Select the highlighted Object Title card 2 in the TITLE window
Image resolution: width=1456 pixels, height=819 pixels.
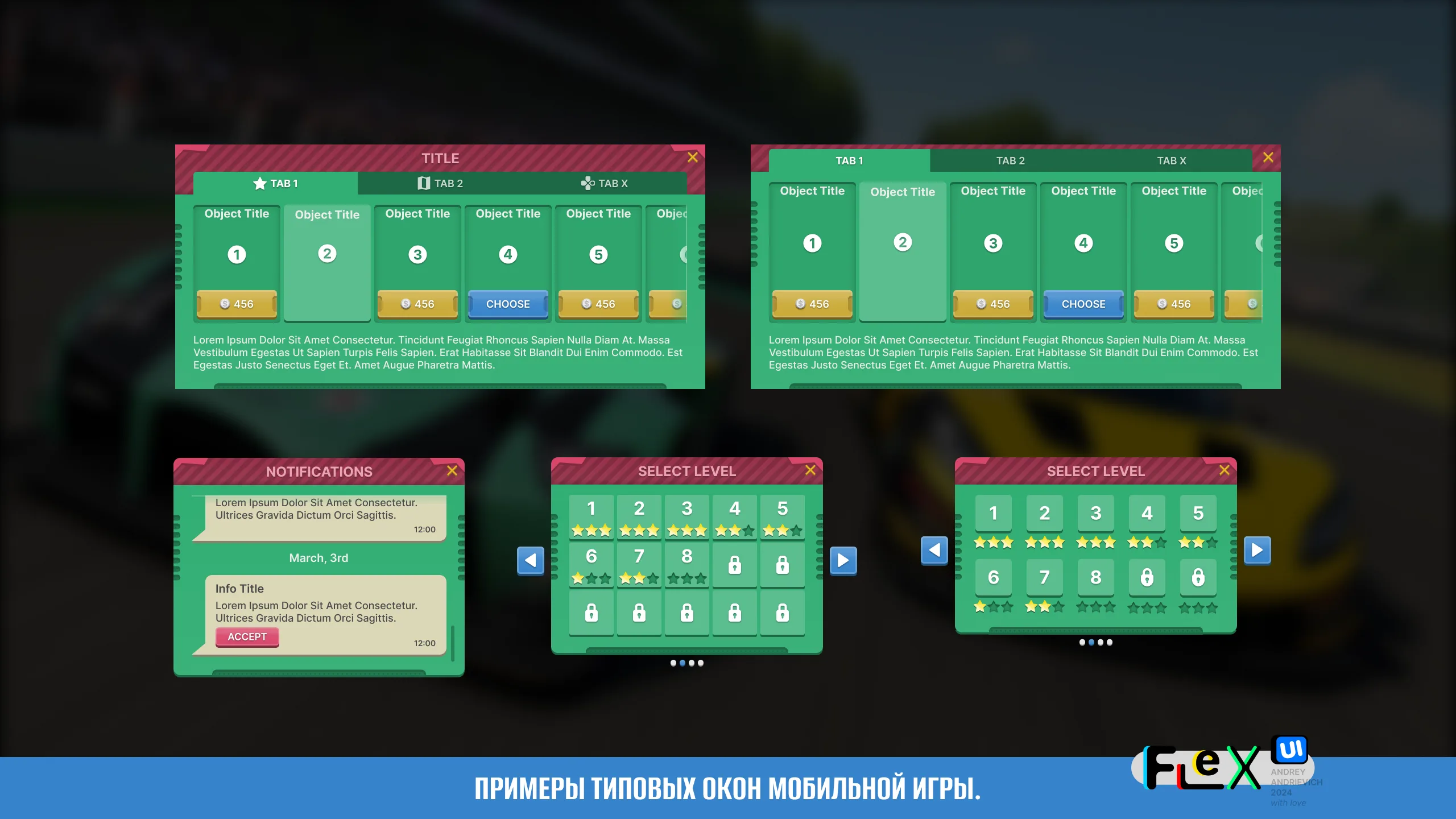[327, 263]
